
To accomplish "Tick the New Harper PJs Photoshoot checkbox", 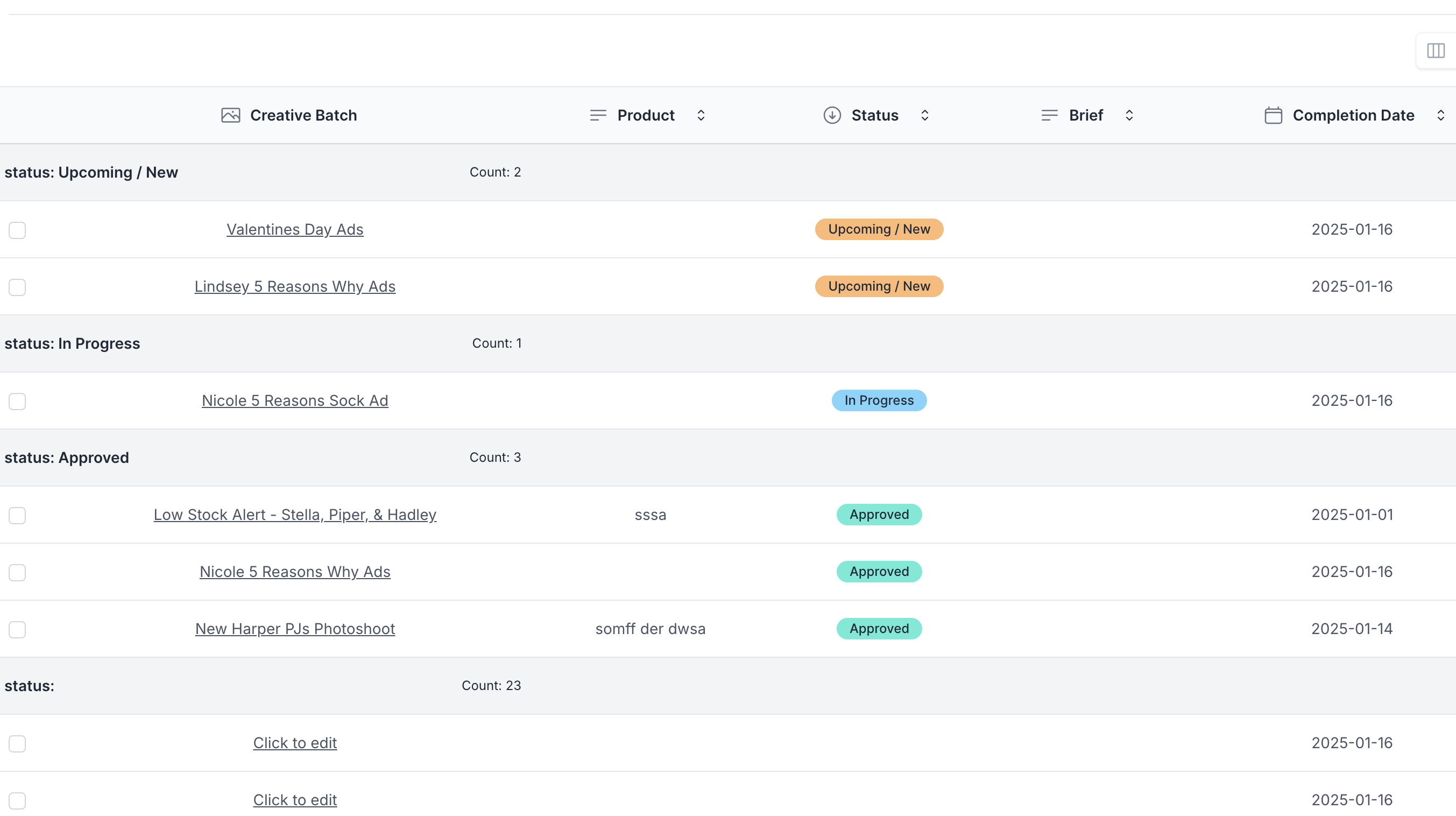I will pyautogui.click(x=18, y=629).
